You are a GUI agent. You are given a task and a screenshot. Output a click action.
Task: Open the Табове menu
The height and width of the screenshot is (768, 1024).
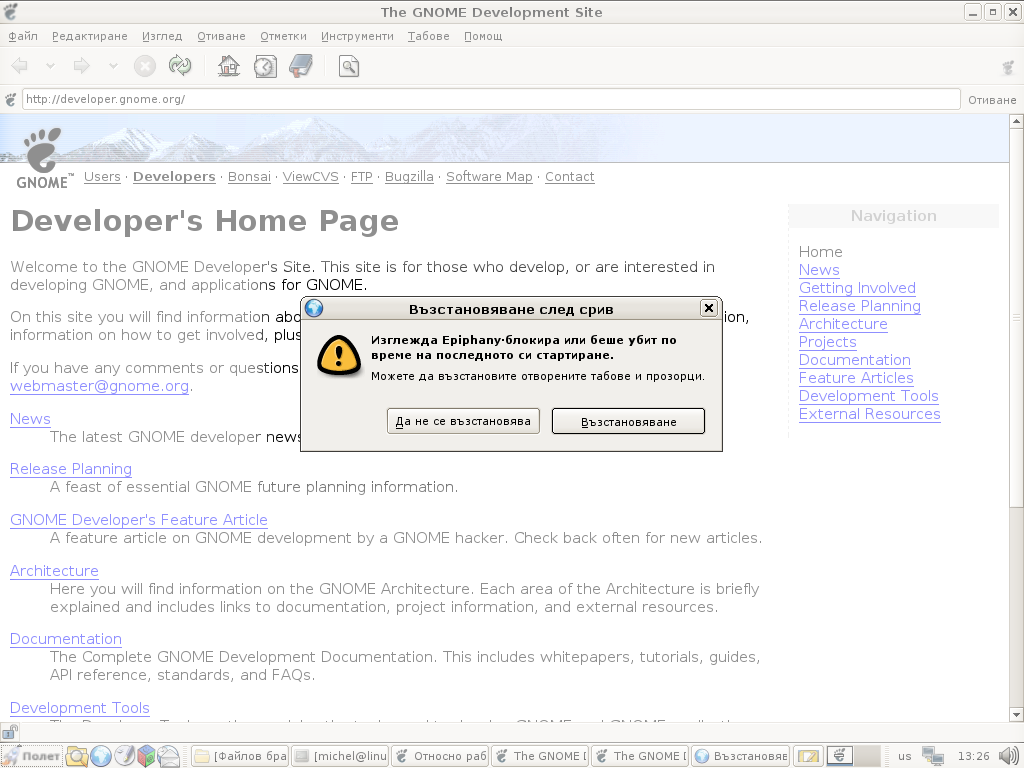tap(428, 37)
